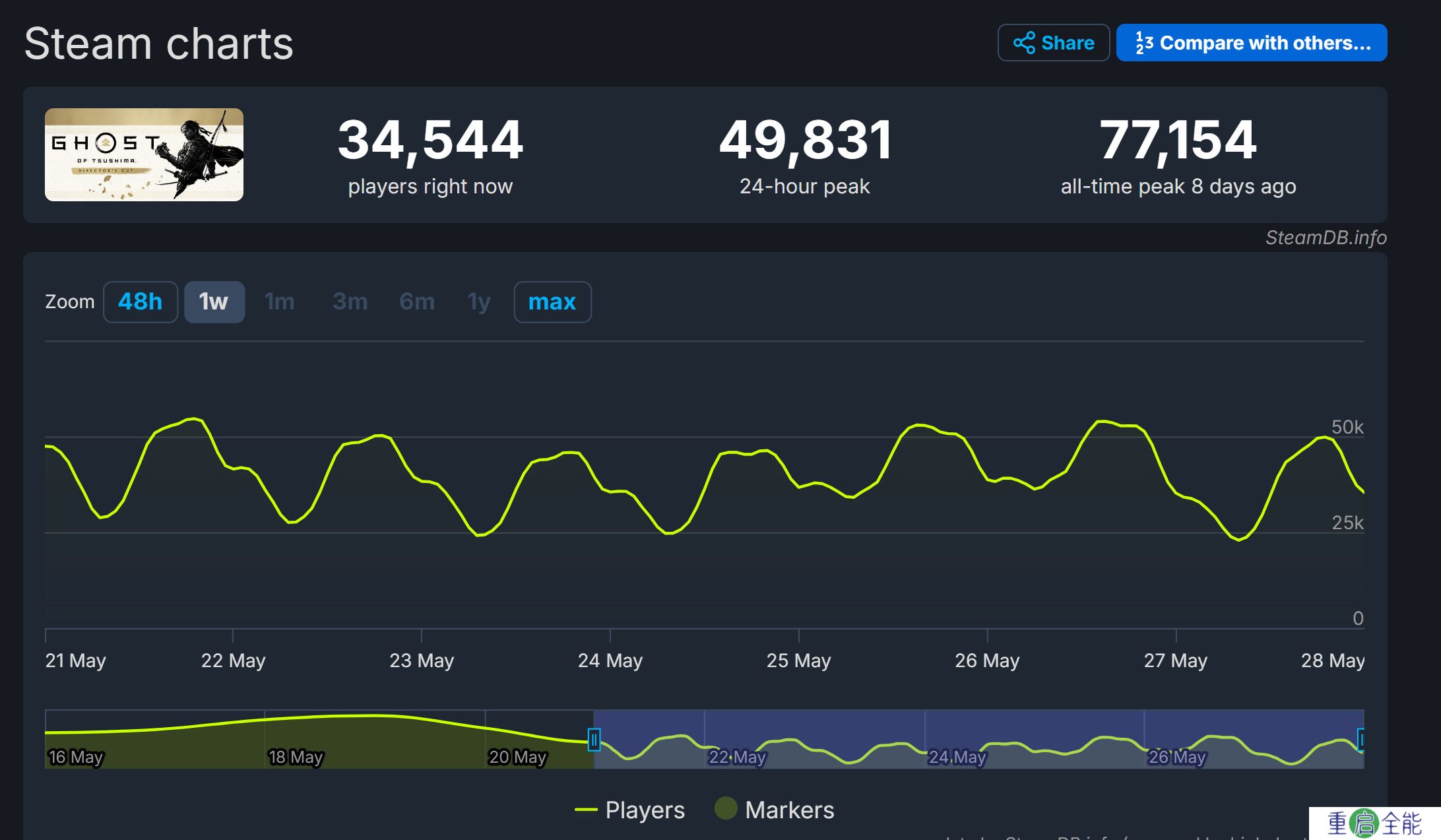Click the 28 May axis label
Viewport: 1441px width, 840px height.
(1333, 661)
